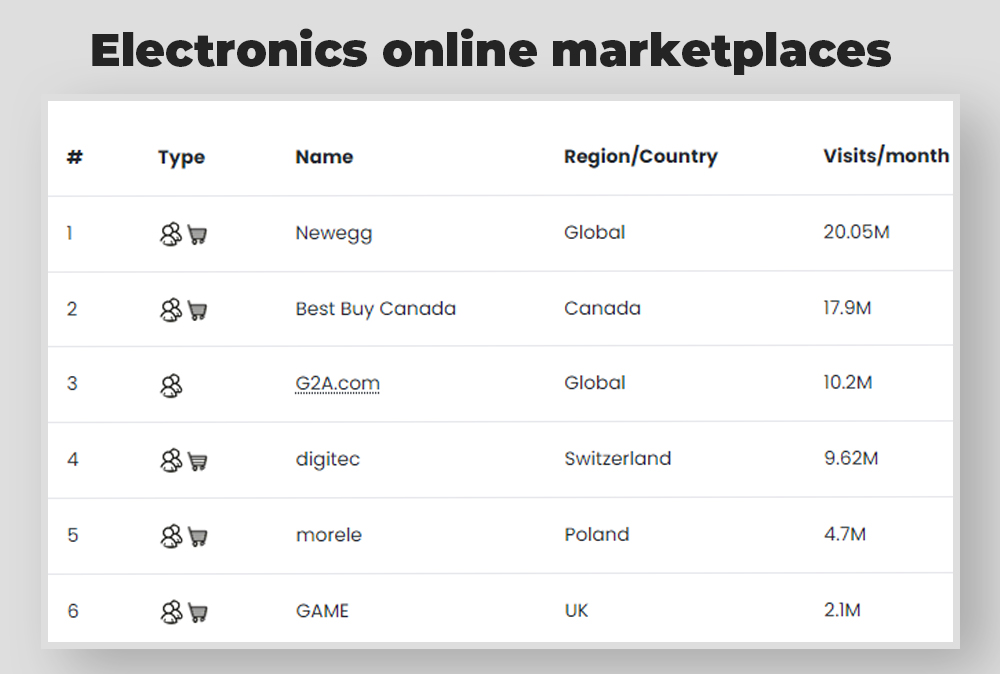Image resolution: width=1000 pixels, height=674 pixels.
Task: Click the Region/Country column header
Action: pyautogui.click(x=640, y=156)
